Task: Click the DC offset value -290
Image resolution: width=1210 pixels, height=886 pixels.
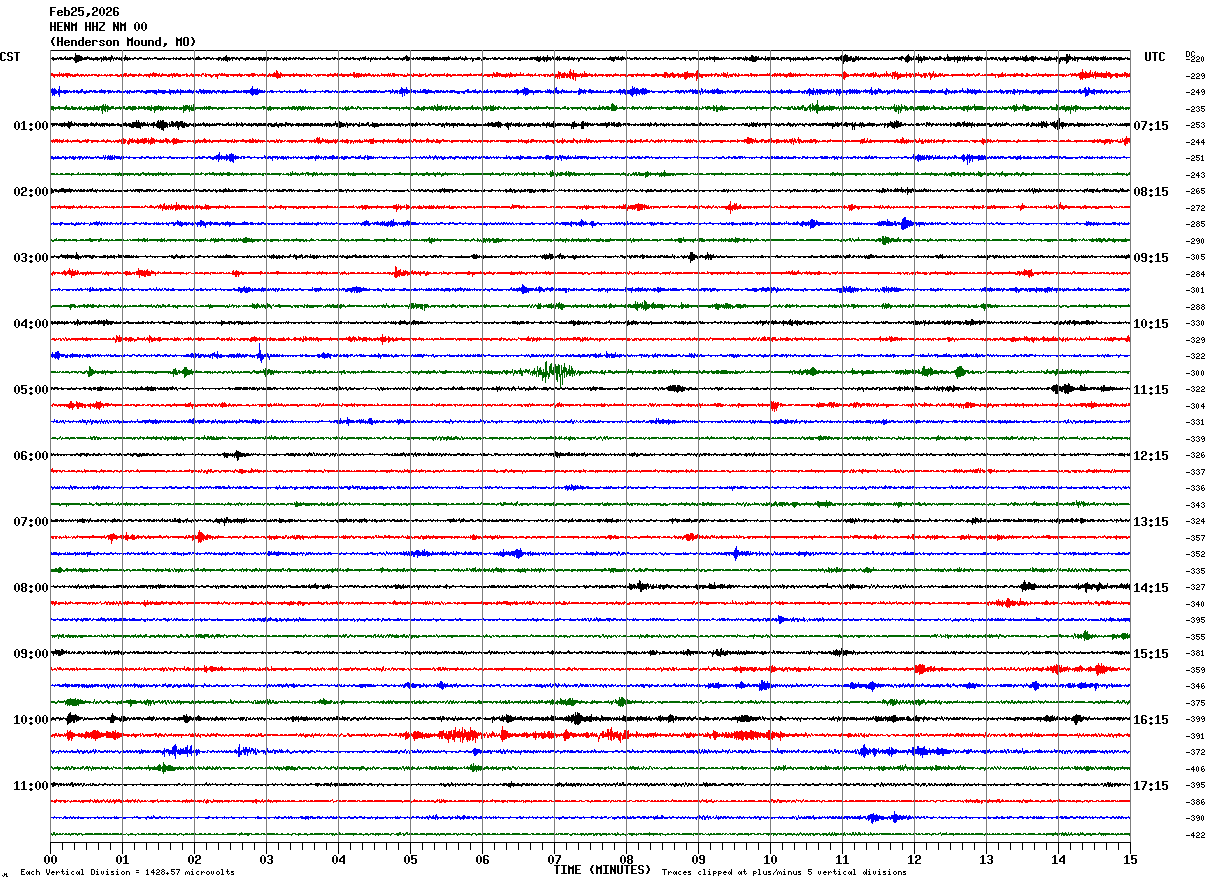Action: click(x=1195, y=241)
